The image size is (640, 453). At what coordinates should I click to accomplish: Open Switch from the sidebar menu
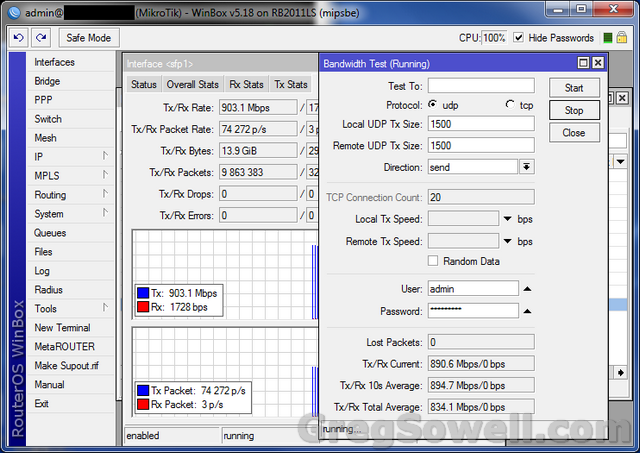pyautogui.click(x=70, y=119)
